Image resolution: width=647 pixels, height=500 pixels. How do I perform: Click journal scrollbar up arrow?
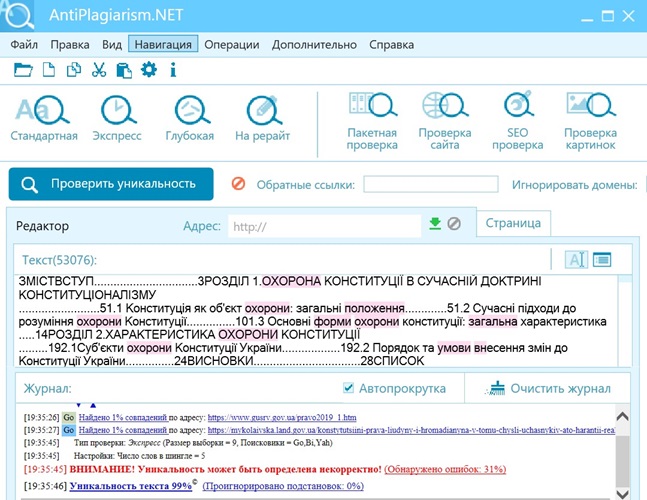point(622,416)
